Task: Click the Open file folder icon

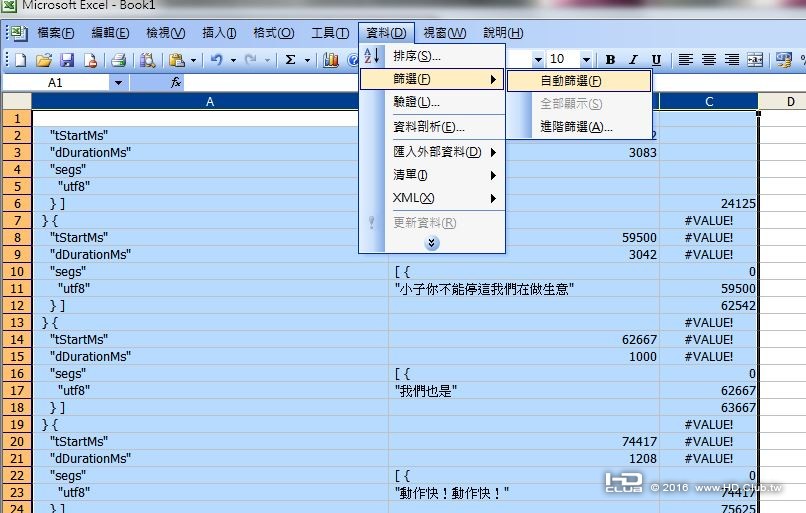Action: click(x=44, y=60)
